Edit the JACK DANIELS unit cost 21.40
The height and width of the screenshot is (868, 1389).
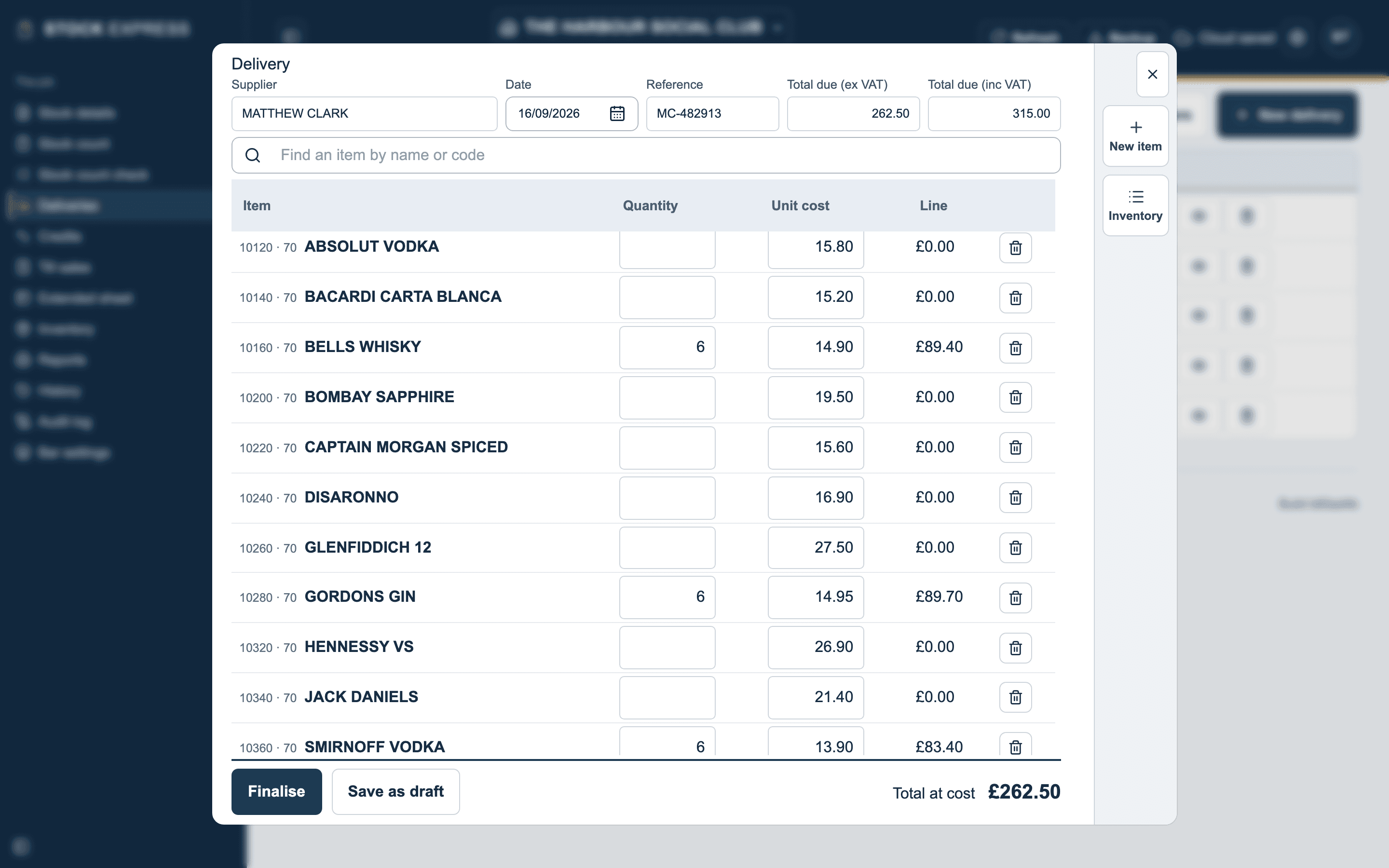pyautogui.click(x=816, y=697)
